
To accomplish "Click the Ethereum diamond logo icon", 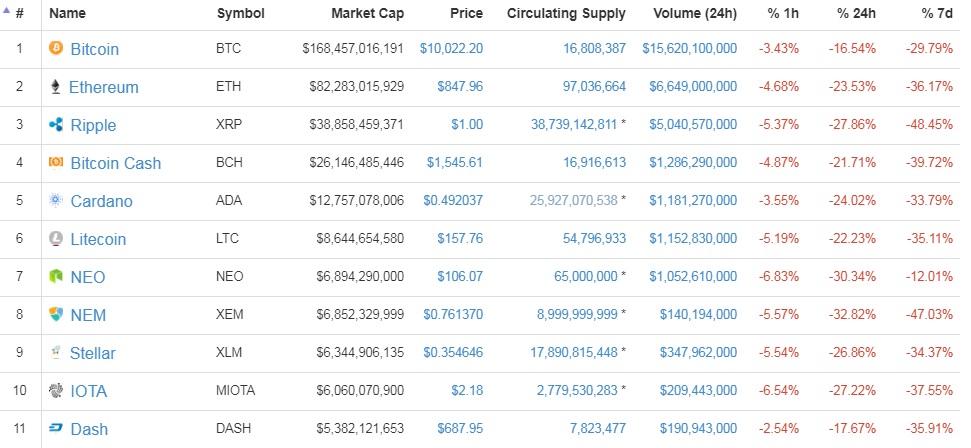I will click(x=56, y=87).
